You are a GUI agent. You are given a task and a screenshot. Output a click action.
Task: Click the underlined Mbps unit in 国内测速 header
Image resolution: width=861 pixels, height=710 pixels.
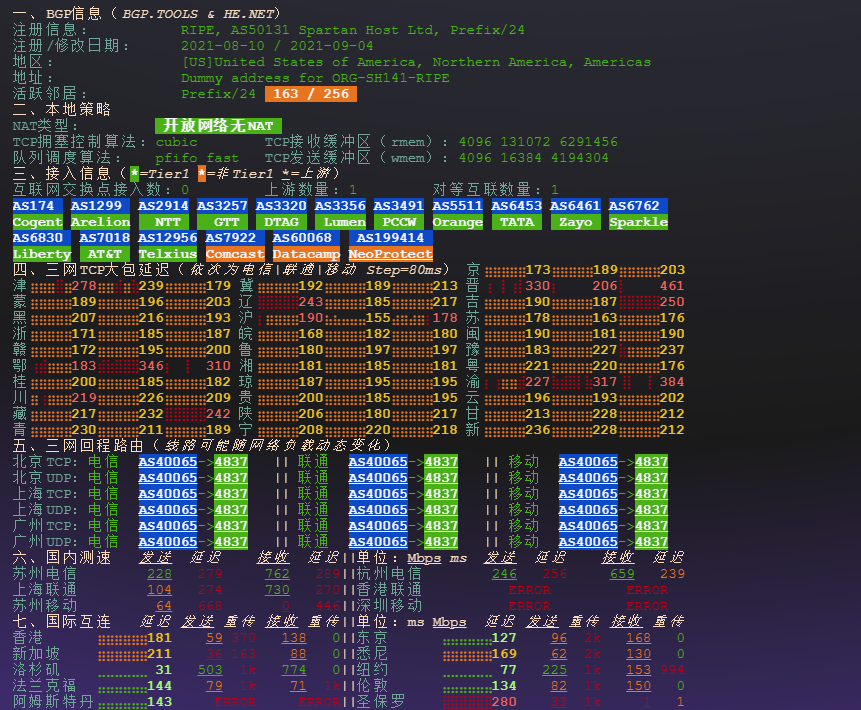425,558
